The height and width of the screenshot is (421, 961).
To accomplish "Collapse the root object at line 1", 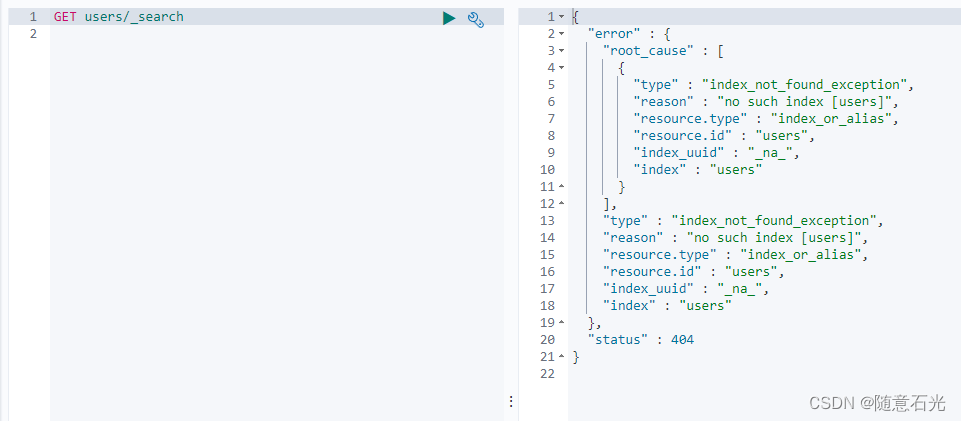I will 561,17.
